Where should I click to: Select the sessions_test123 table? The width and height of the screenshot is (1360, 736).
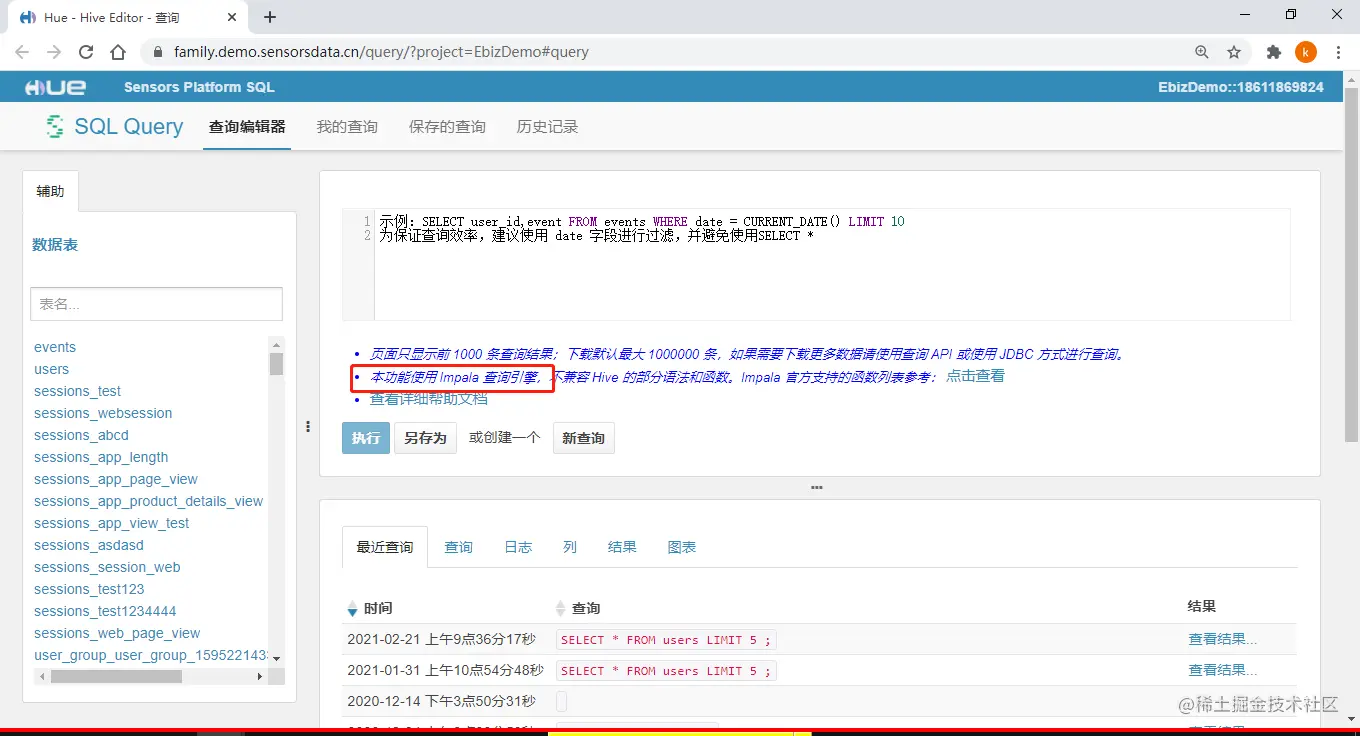[89, 589]
